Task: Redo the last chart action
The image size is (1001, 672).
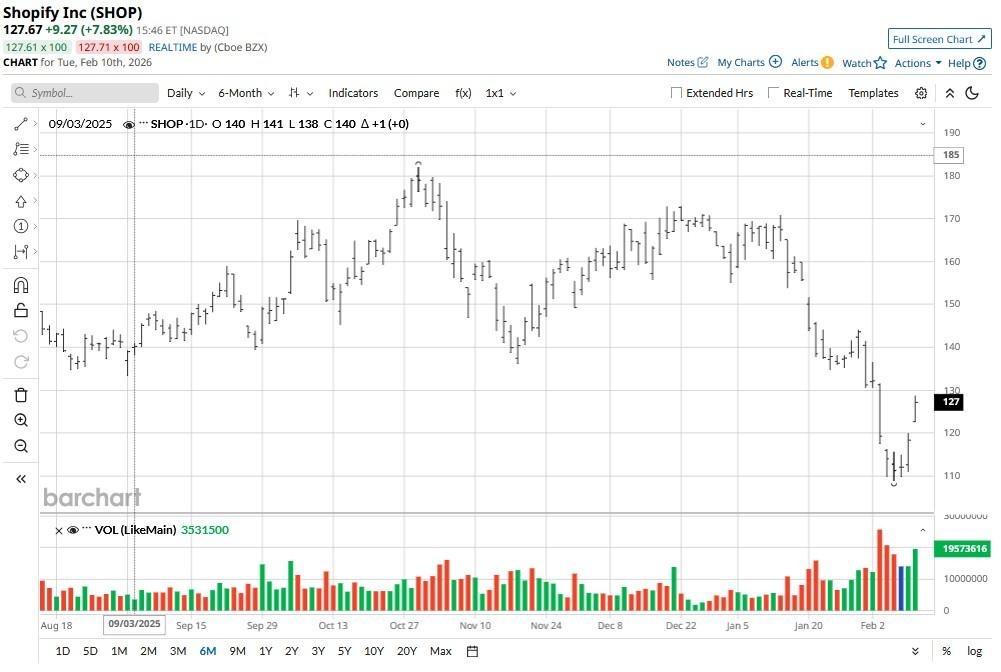Action: coord(20,363)
